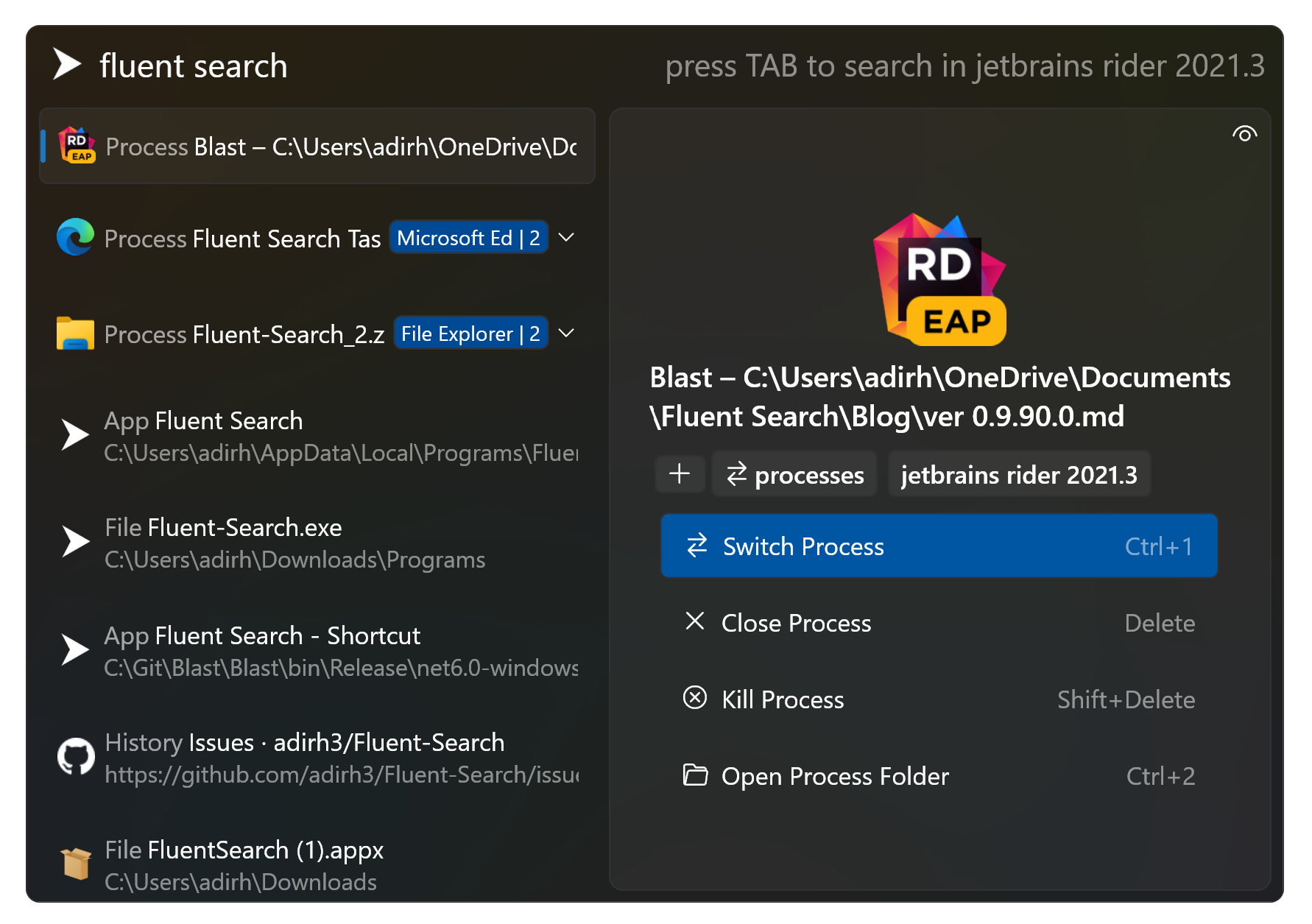The height and width of the screenshot is (924, 1312).
Task: Click the search input containing 'fluent search'
Action: tap(194, 66)
